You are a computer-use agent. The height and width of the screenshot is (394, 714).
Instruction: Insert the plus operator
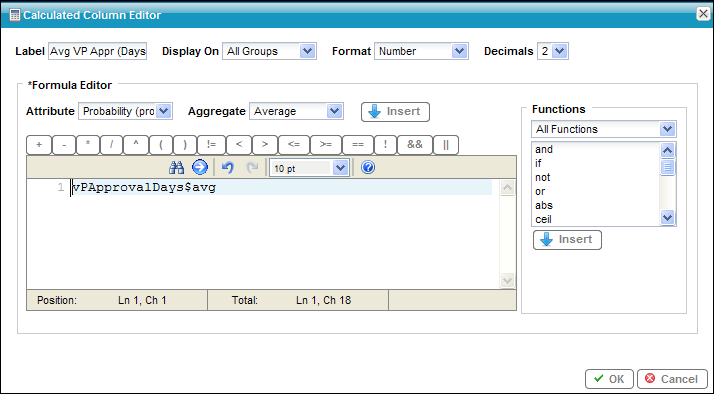point(39,145)
